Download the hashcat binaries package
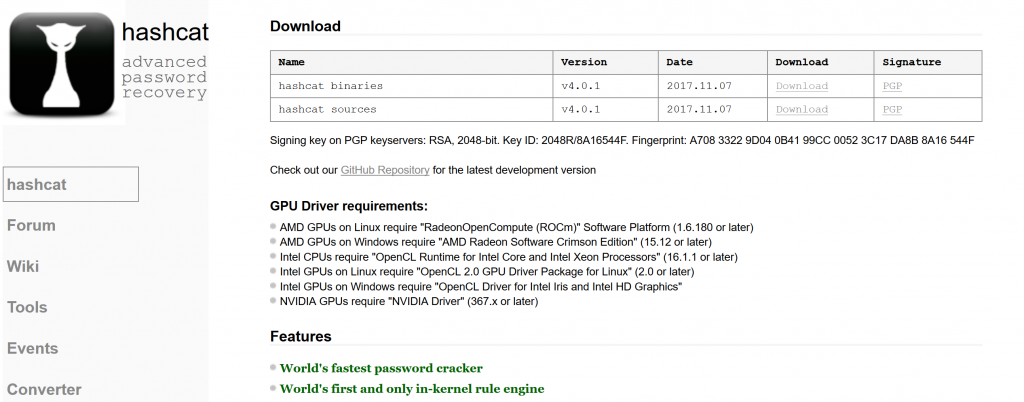The width and height of the screenshot is (1024, 402). coord(801,86)
